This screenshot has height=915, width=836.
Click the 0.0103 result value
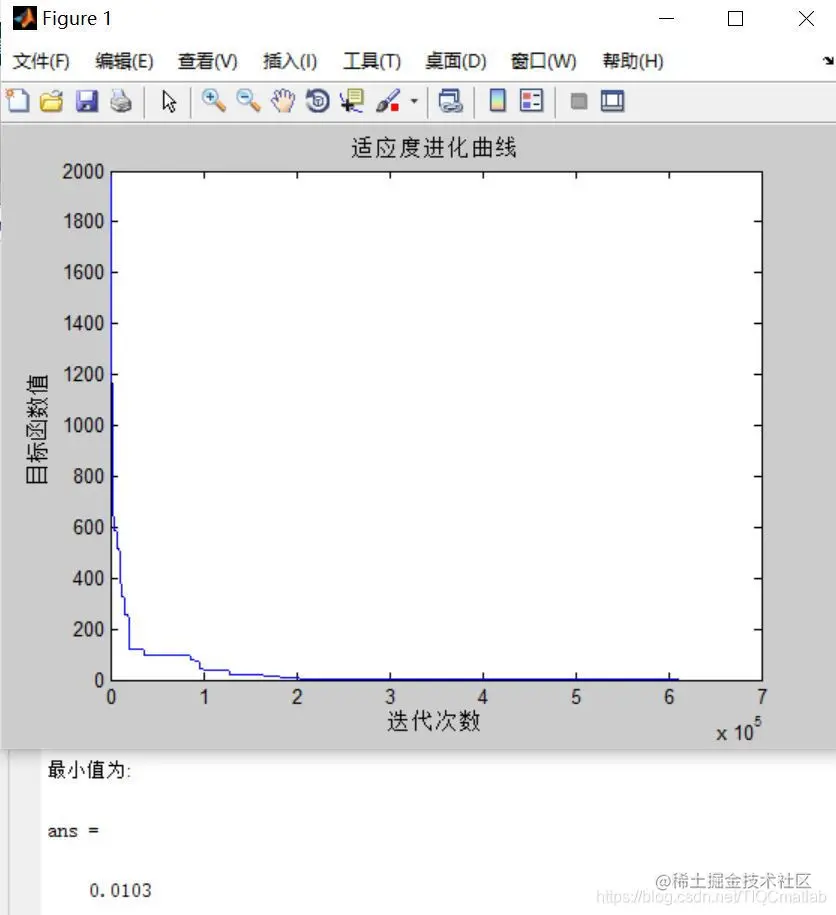(x=120, y=890)
